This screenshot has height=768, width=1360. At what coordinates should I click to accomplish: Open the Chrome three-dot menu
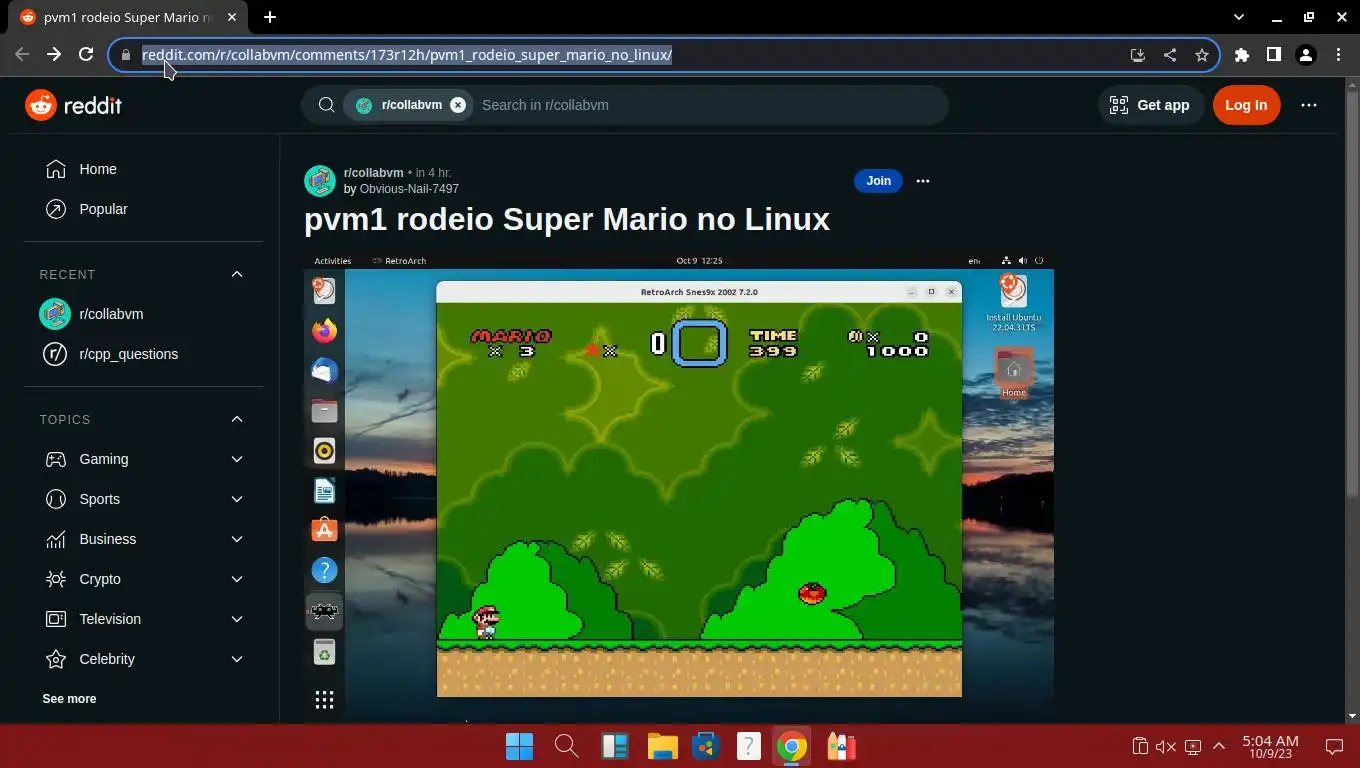pyautogui.click(x=1338, y=55)
